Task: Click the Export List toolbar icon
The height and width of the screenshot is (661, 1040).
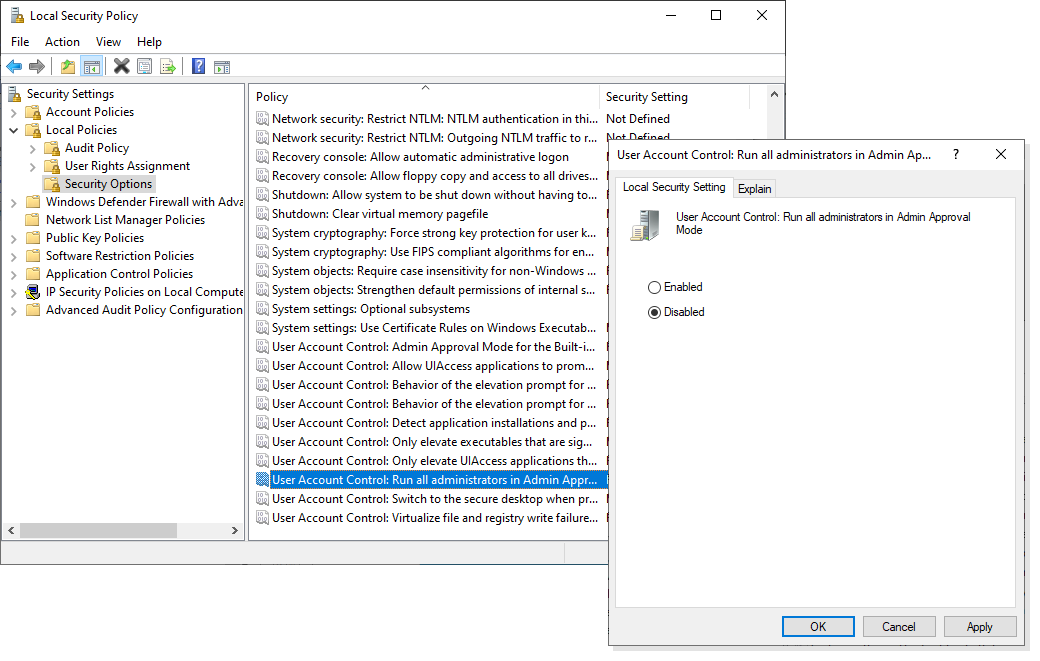Action: click(168, 66)
